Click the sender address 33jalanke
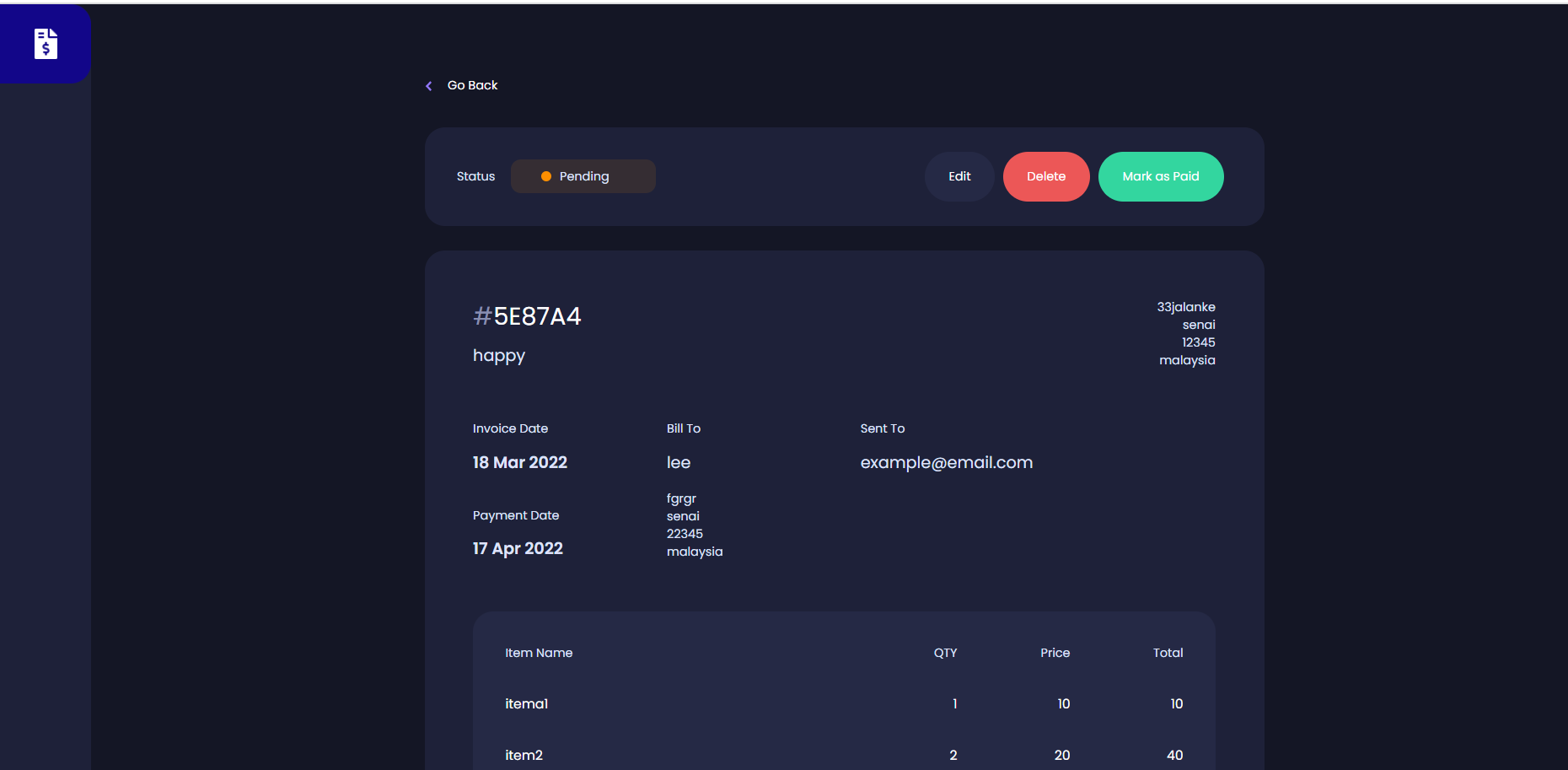The width and height of the screenshot is (1568, 770). tap(1186, 306)
